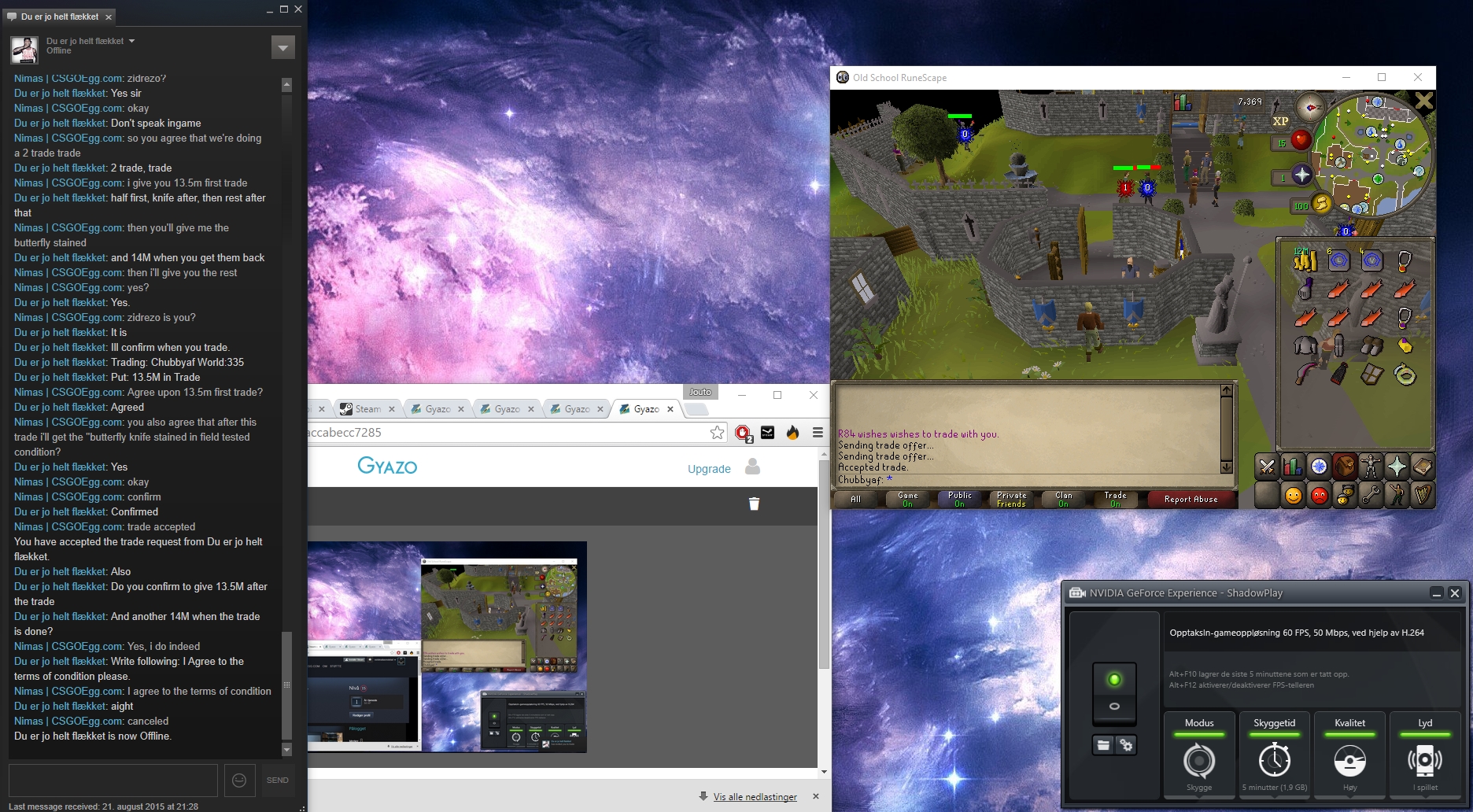
Task: Open a new browser tab
Action: coord(696,409)
